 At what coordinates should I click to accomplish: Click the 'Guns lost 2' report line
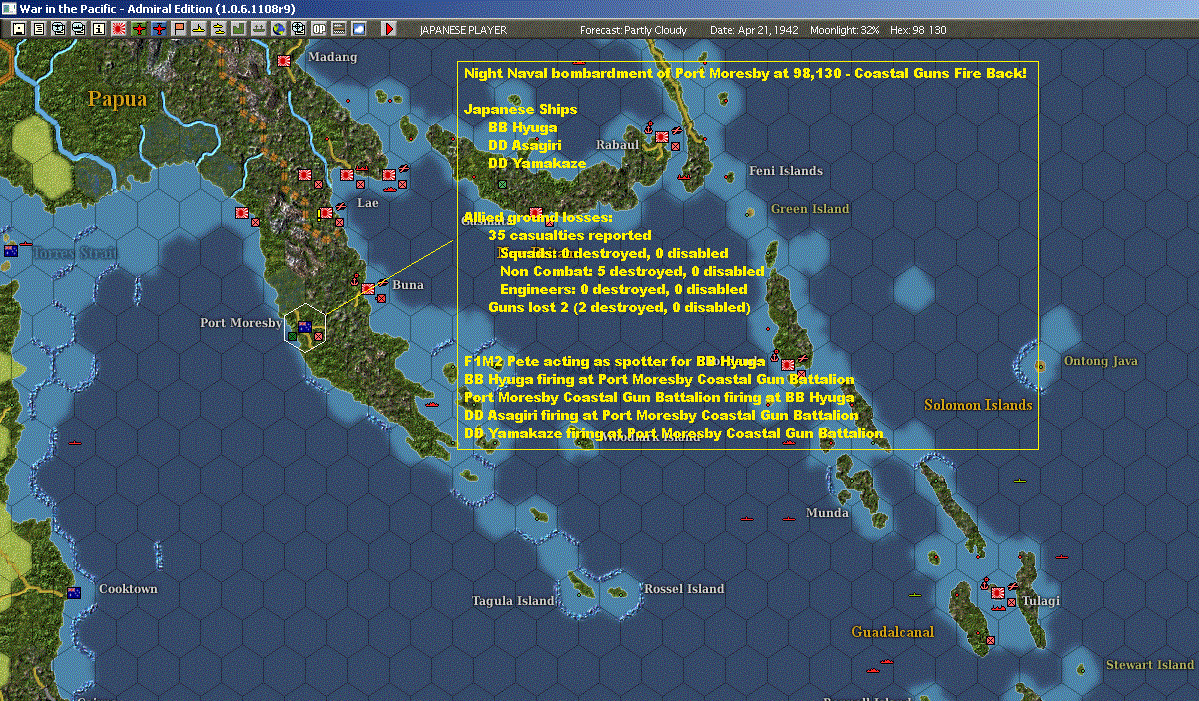coord(619,307)
